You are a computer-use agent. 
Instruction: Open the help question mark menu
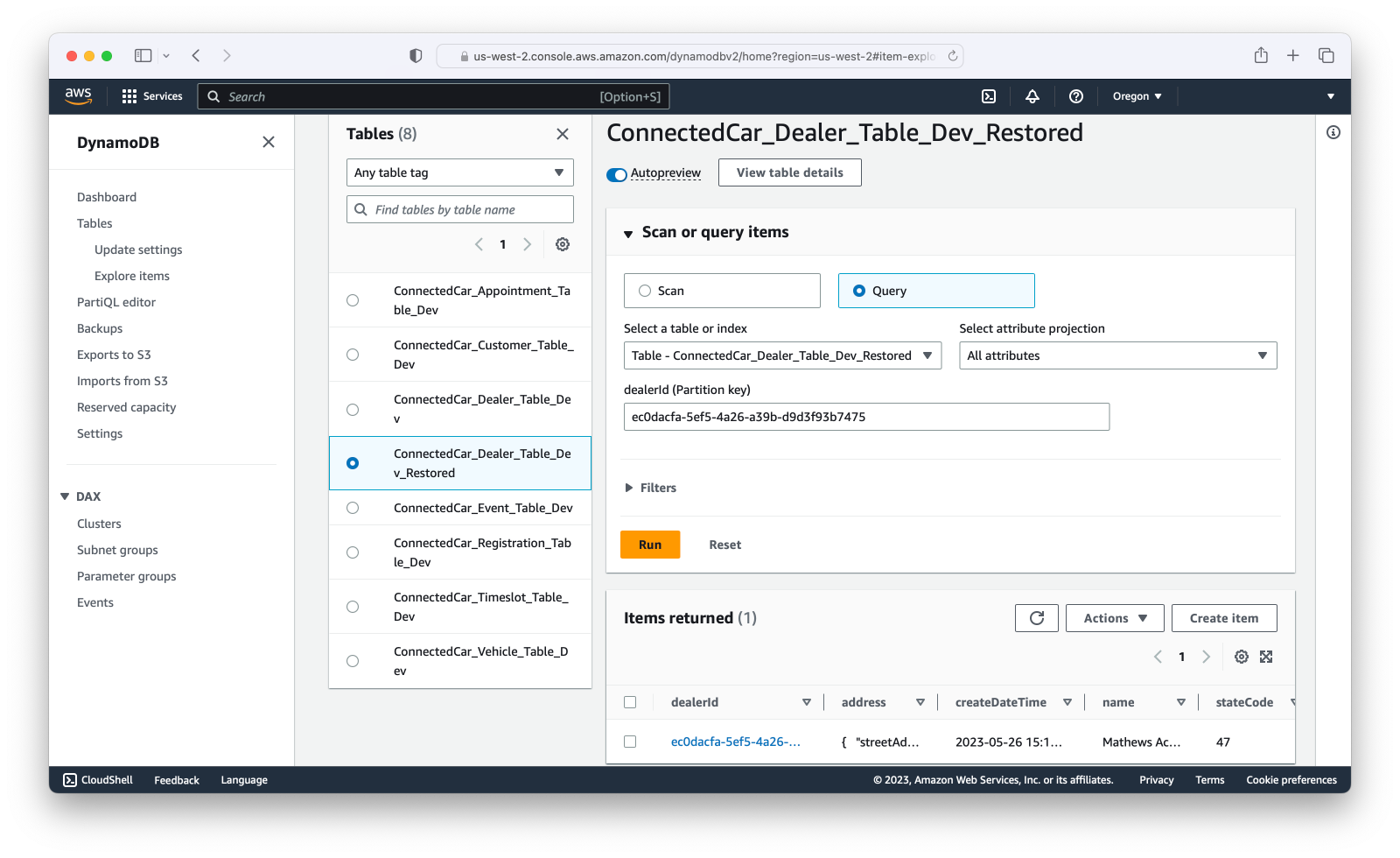[1076, 96]
